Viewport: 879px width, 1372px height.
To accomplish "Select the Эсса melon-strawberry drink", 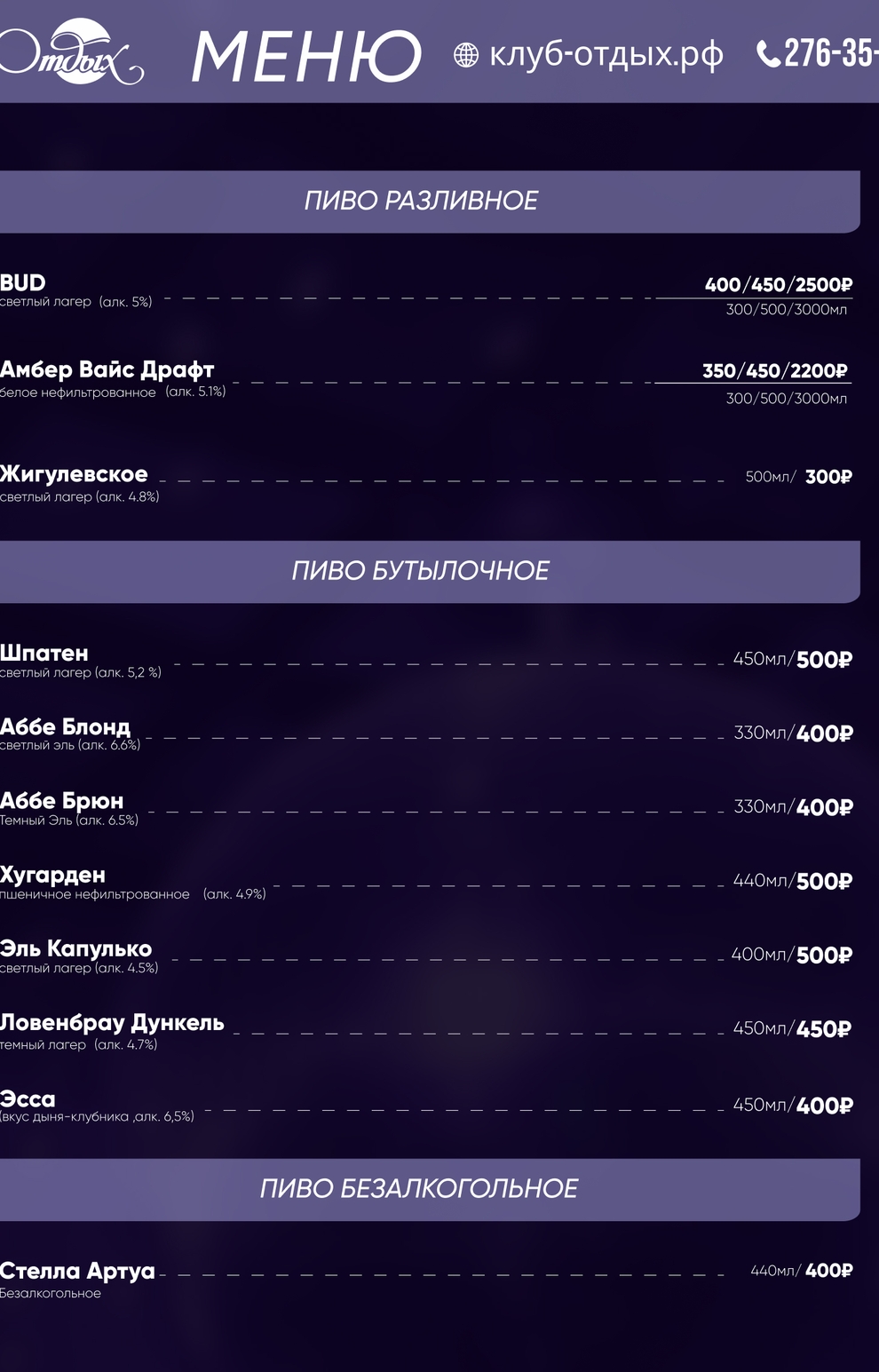I will point(28,1099).
